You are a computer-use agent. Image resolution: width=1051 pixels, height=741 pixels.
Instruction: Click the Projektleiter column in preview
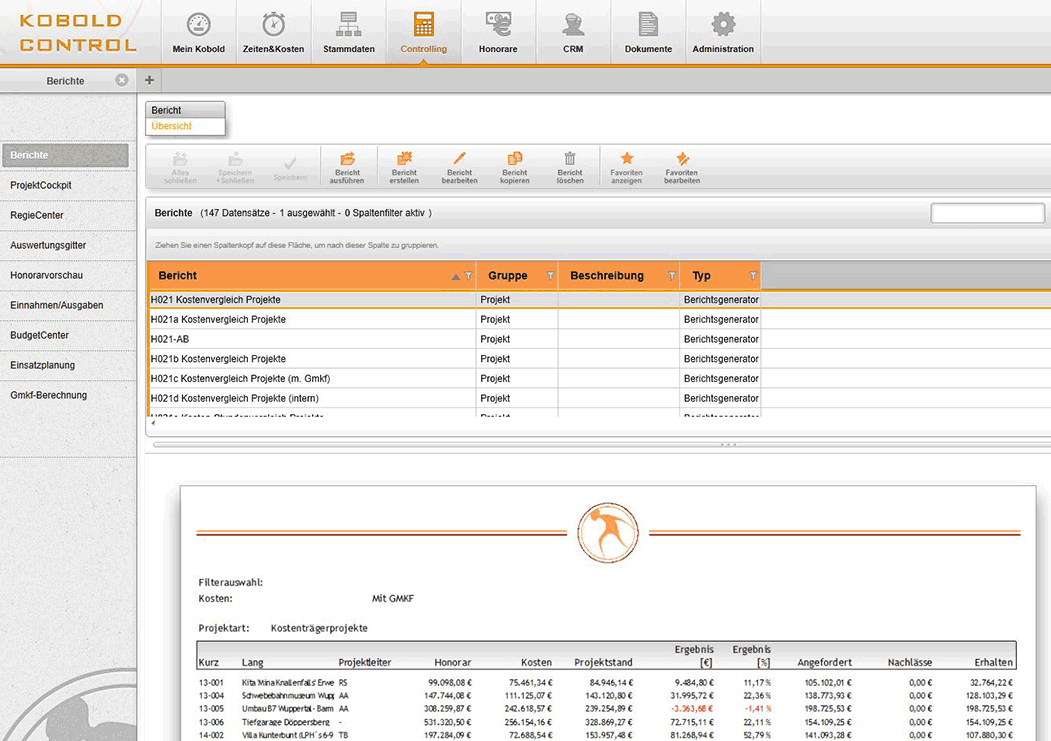tap(365, 663)
